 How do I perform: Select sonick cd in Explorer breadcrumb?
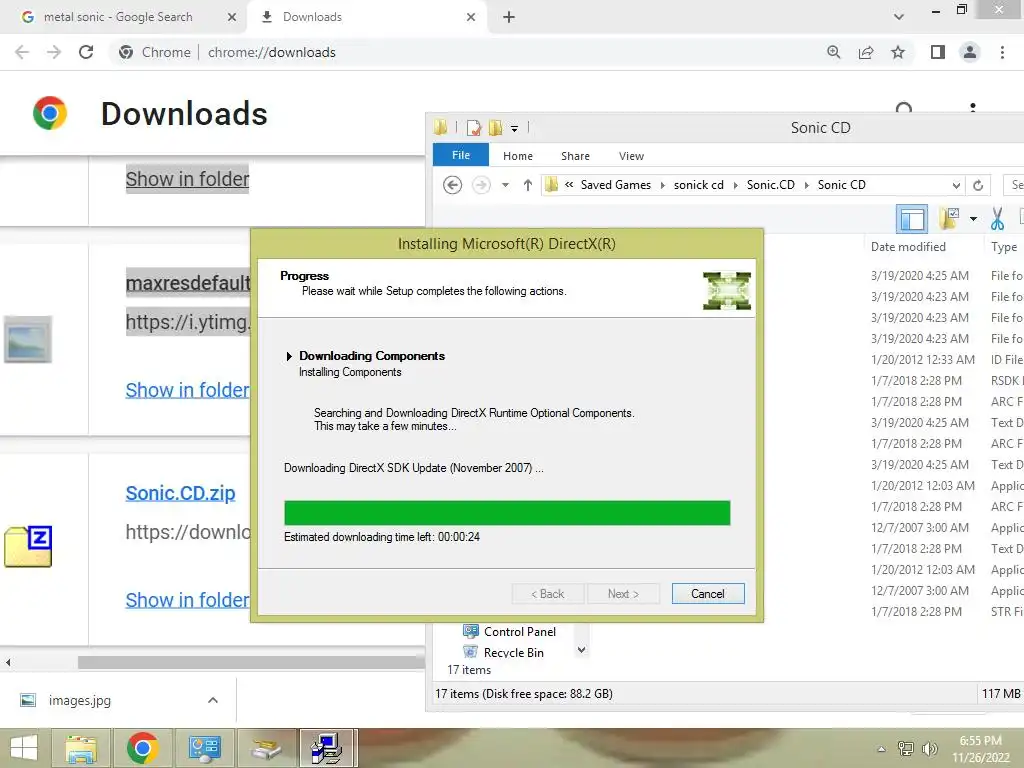click(699, 185)
